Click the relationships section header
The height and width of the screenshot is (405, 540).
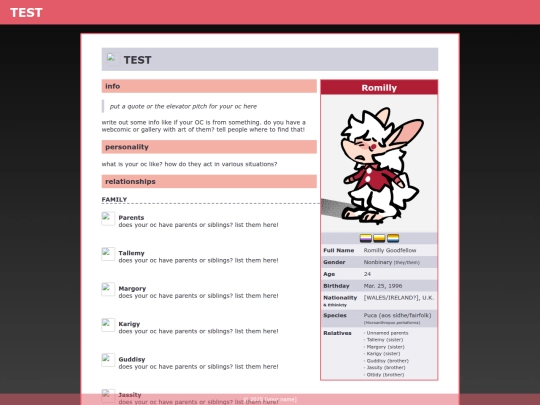click(209, 181)
